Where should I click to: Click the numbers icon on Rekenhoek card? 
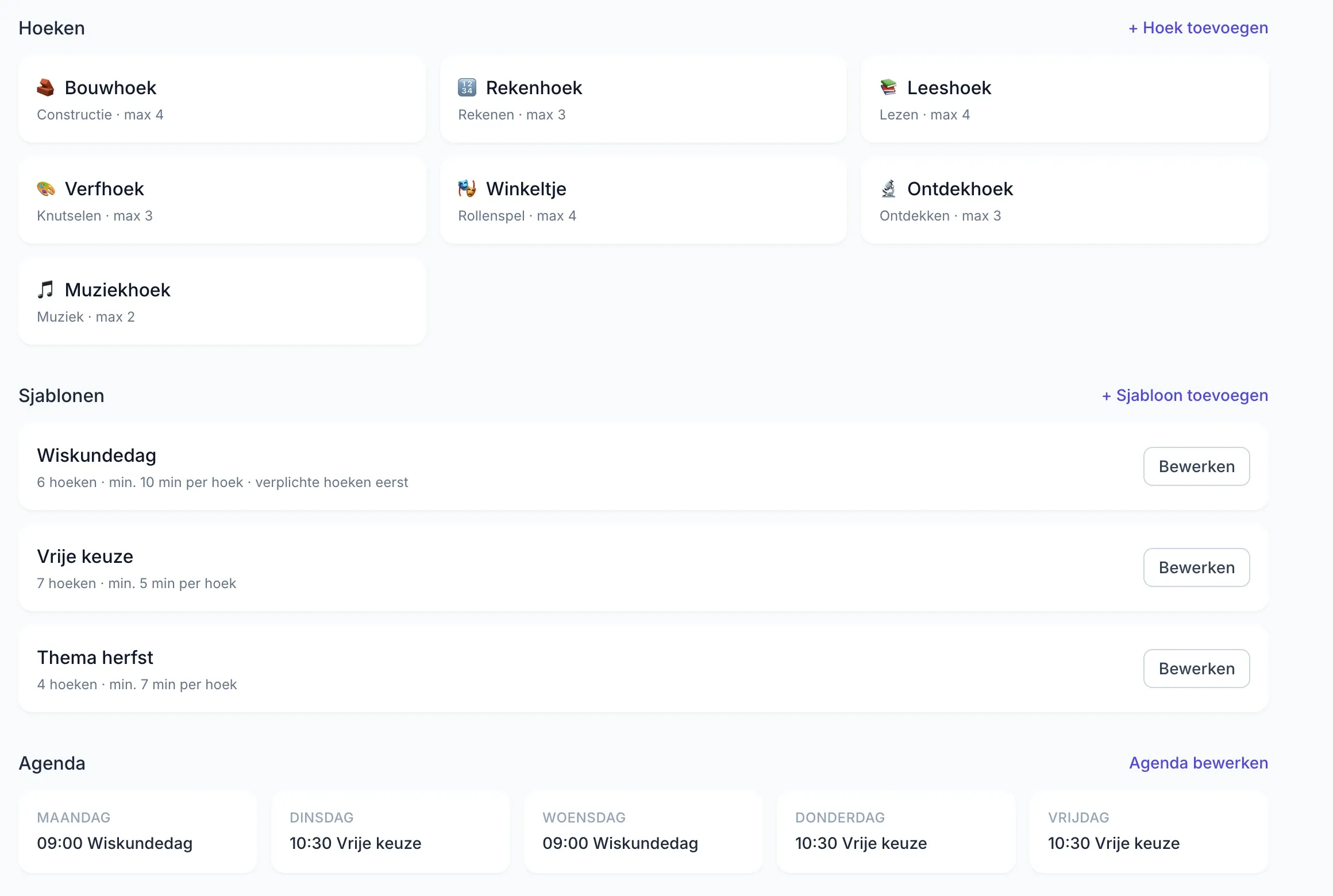pos(467,88)
